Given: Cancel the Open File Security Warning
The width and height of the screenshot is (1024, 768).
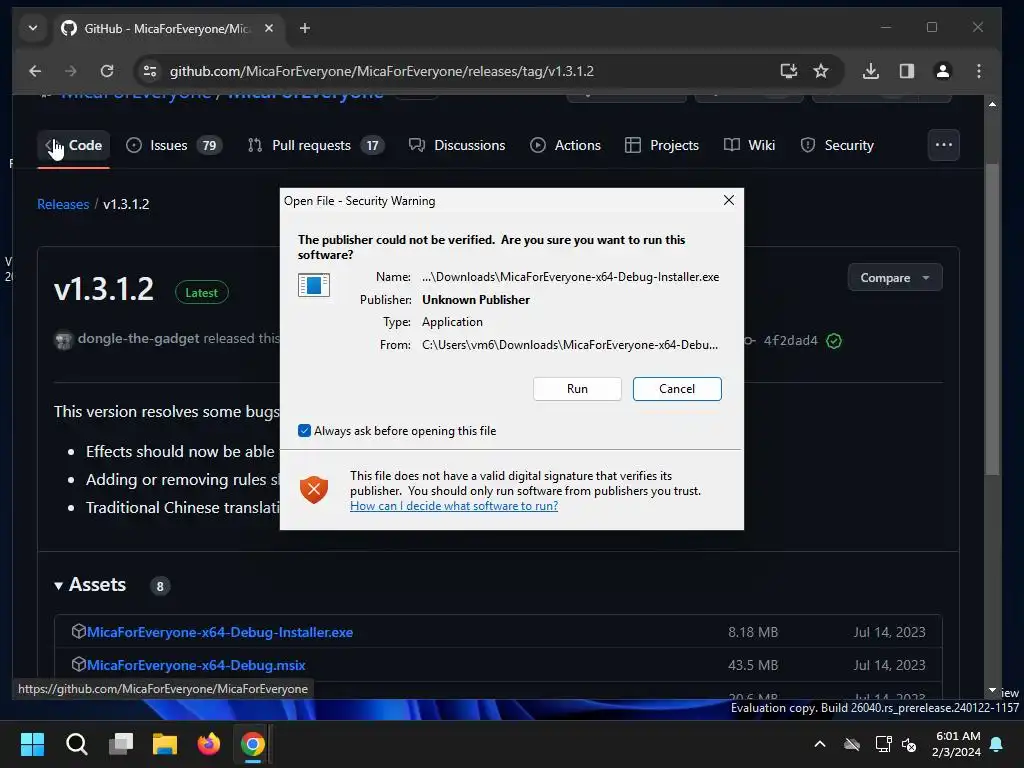Looking at the screenshot, I should pyautogui.click(x=677, y=389).
